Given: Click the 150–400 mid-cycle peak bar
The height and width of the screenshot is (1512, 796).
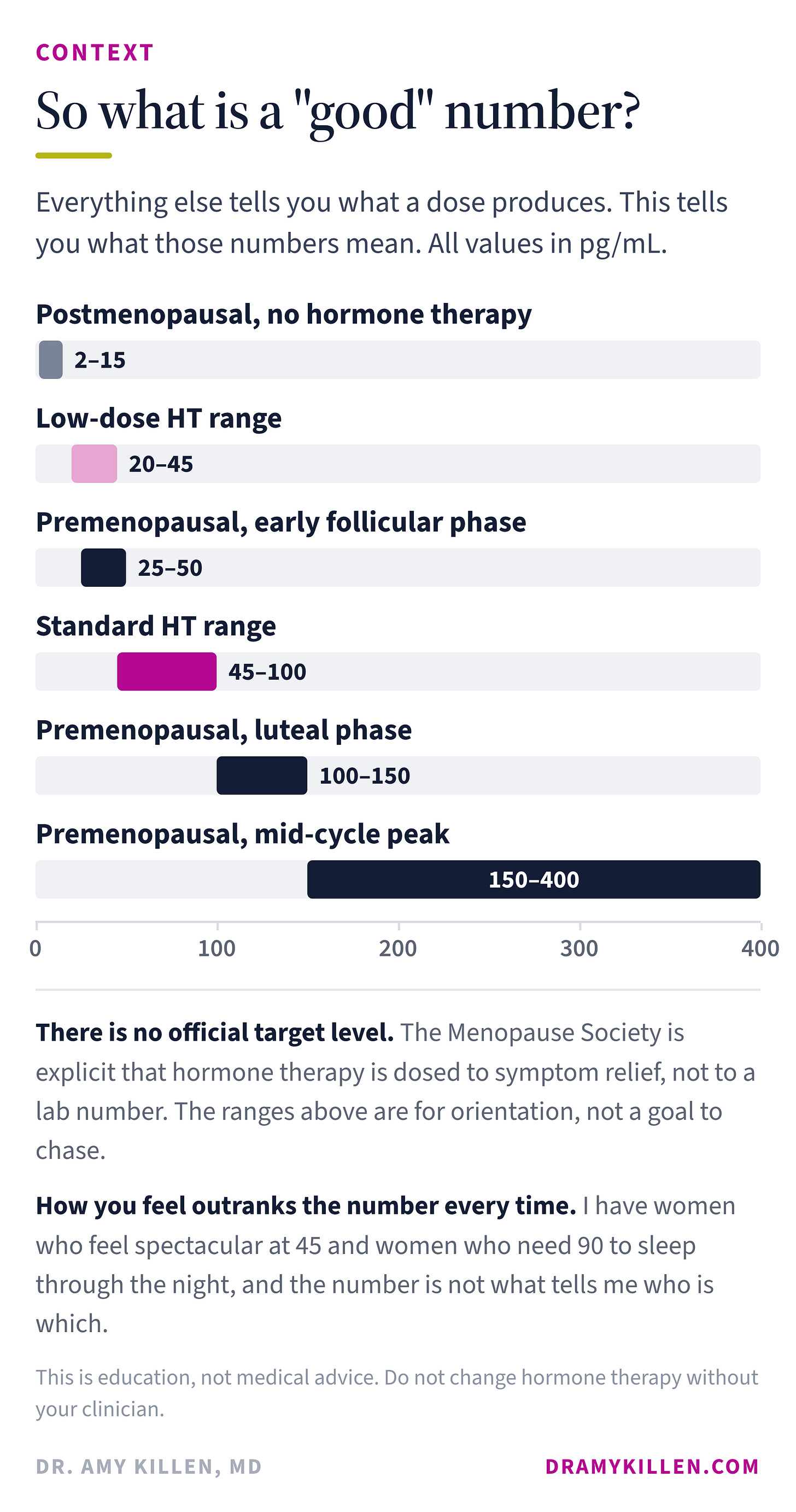Looking at the screenshot, I should [534, 879].
